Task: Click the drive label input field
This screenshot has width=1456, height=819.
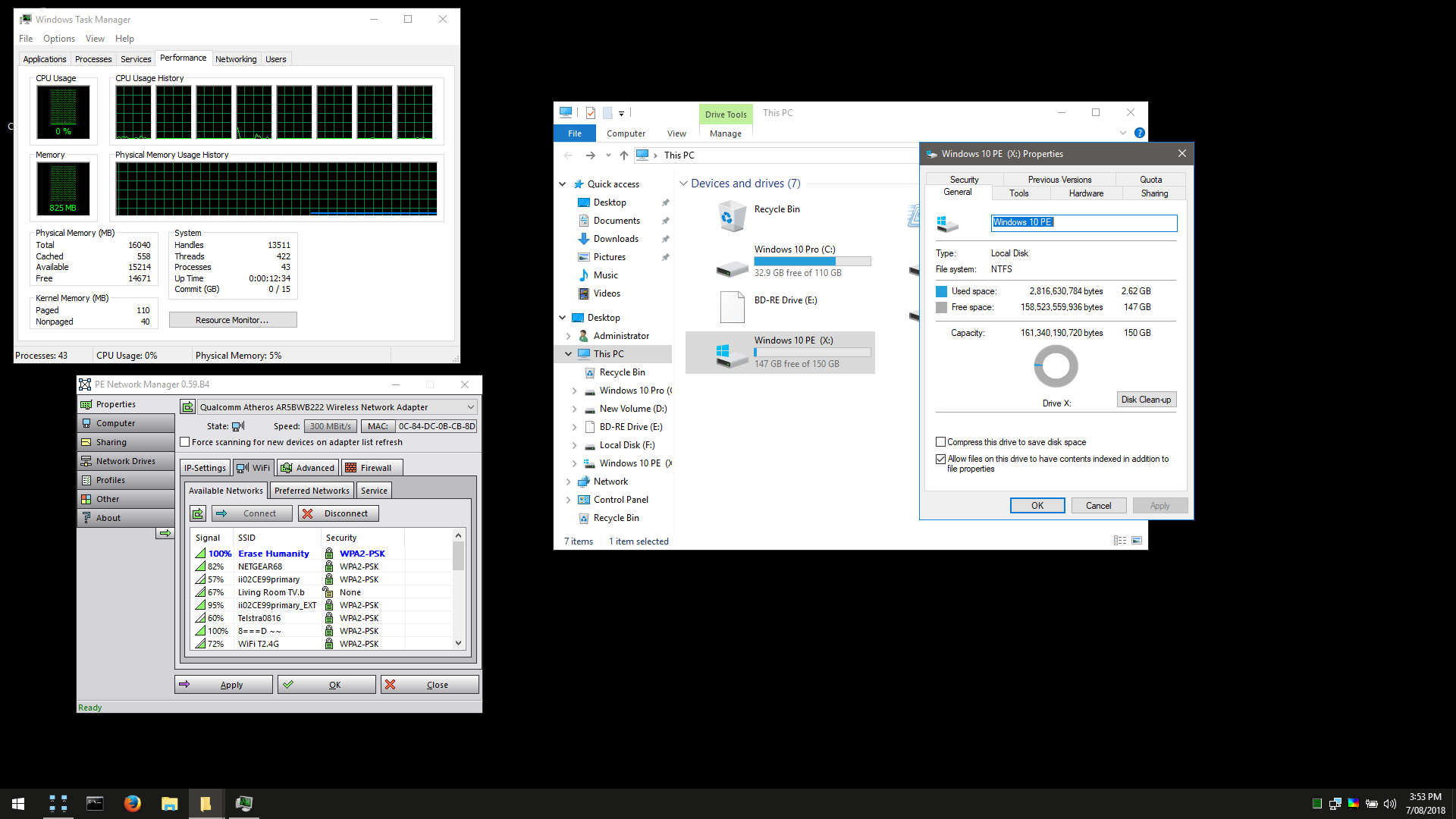Action: (1084, 222)
